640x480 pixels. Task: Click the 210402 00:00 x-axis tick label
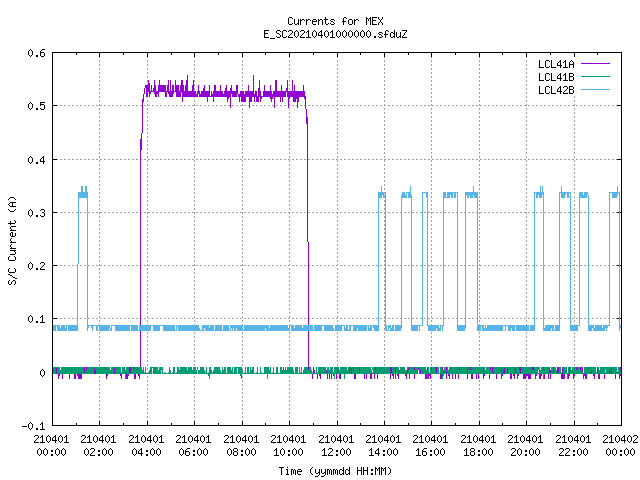tap(620, 446)
